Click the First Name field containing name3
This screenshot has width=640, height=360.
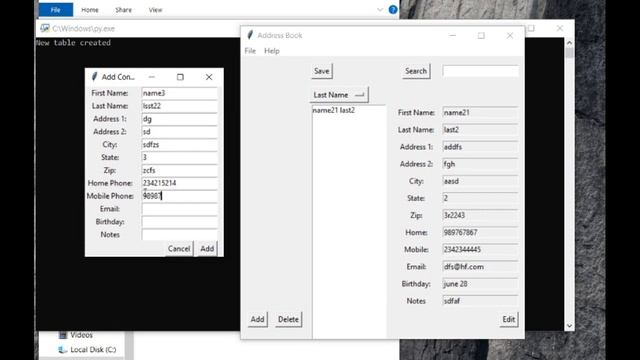pos(180,93)
